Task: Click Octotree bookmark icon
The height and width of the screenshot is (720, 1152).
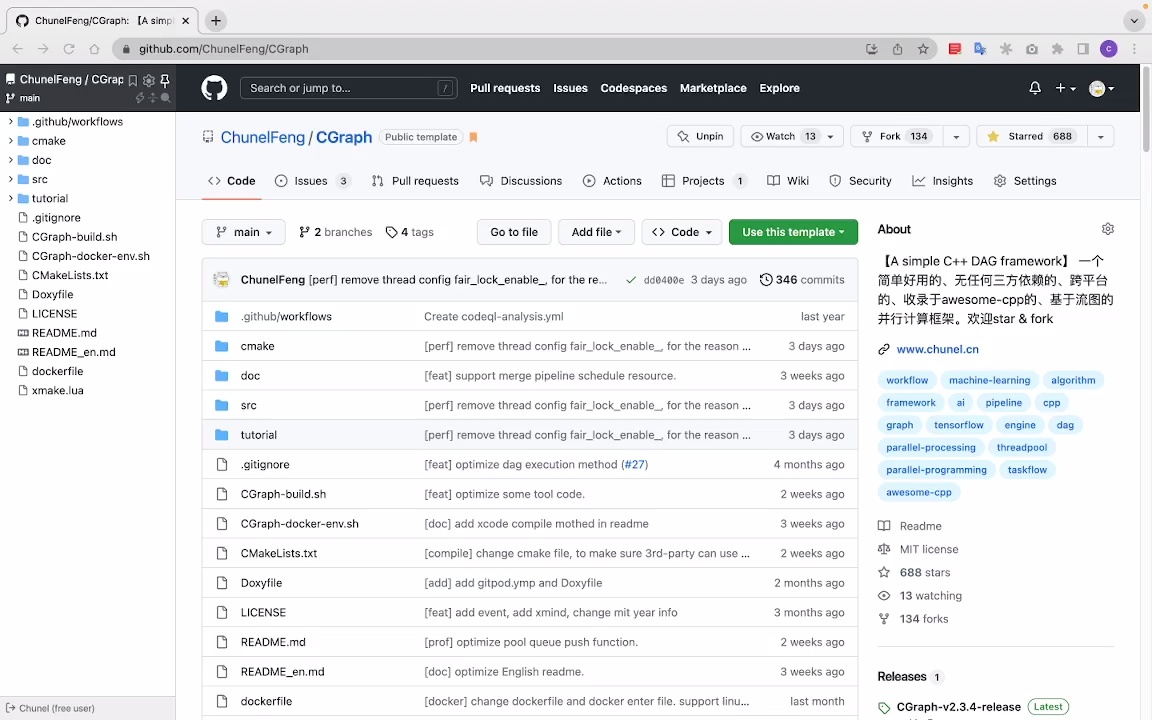Action: point(133,79)
